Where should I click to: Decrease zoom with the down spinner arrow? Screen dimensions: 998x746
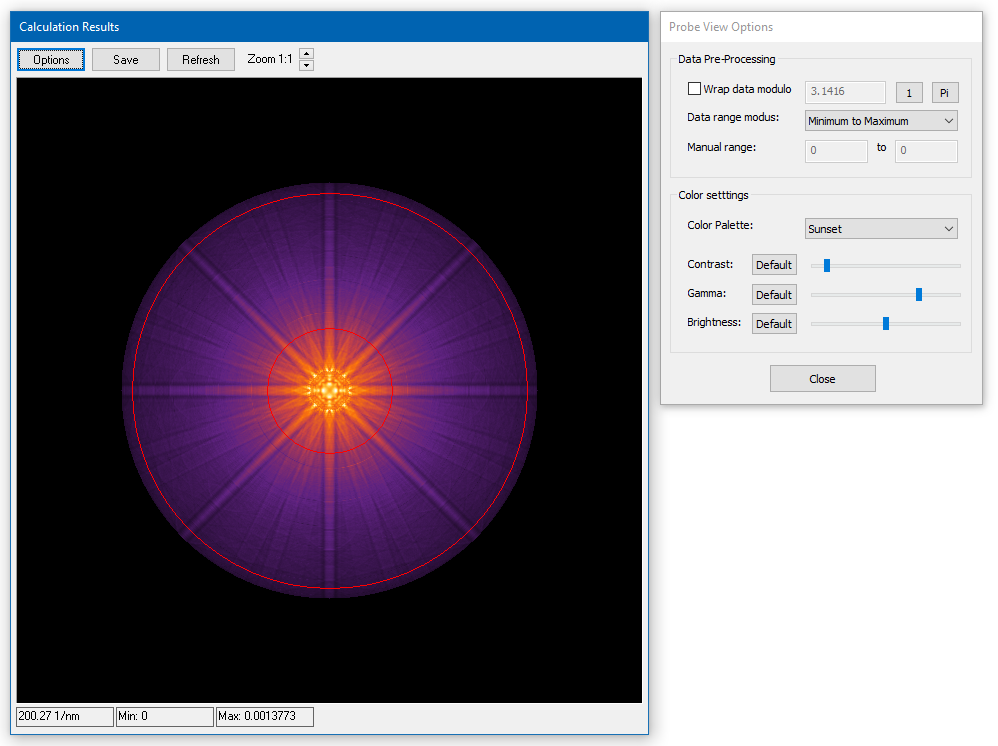coord(306,65)
